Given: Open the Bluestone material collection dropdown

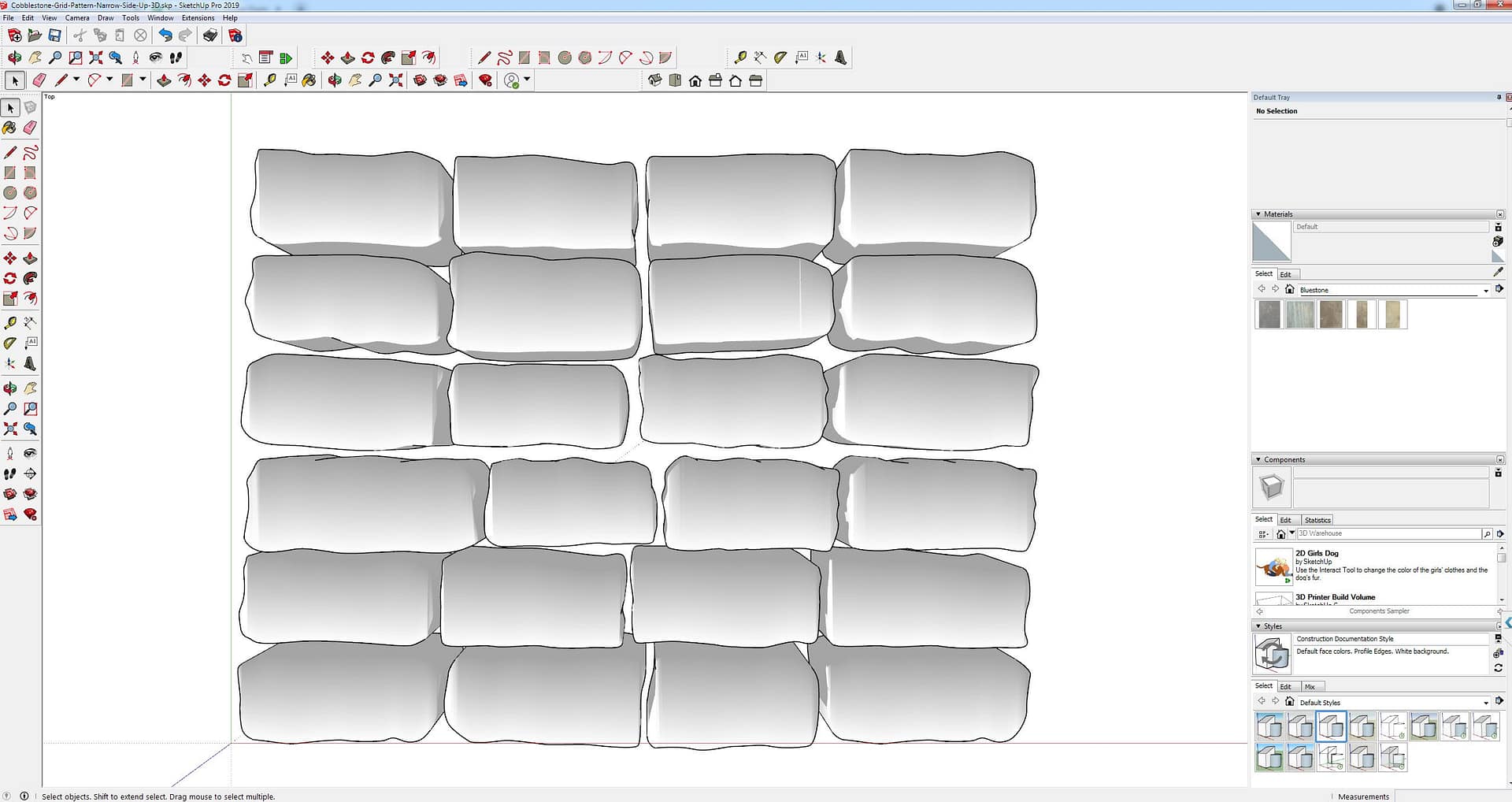Looking at the screenshot, I should tap(1486, 291).
